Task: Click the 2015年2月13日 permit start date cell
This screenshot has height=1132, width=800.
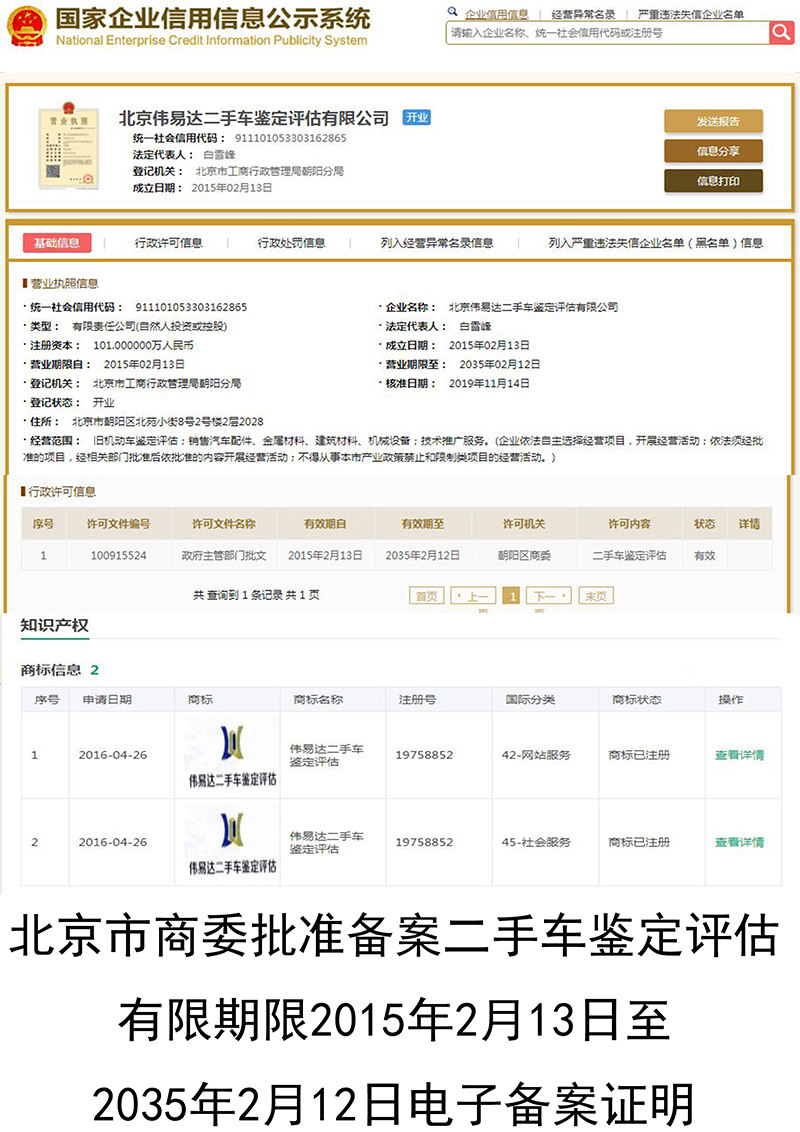Action: point(325,555)
